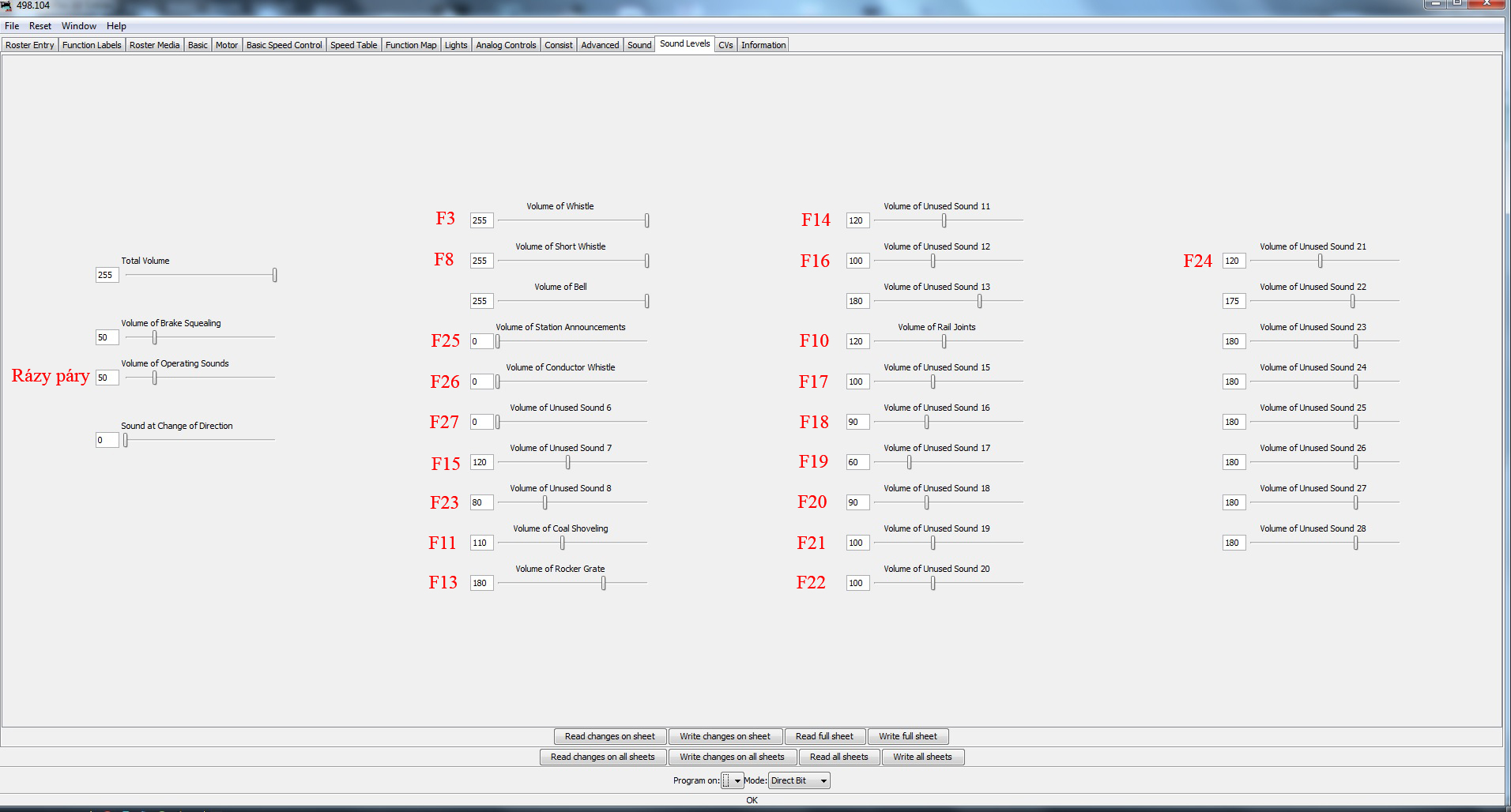Click the application icon in the title bar
The height and width of the screenshot is (812, 1511).
click(x=6, y=6)
